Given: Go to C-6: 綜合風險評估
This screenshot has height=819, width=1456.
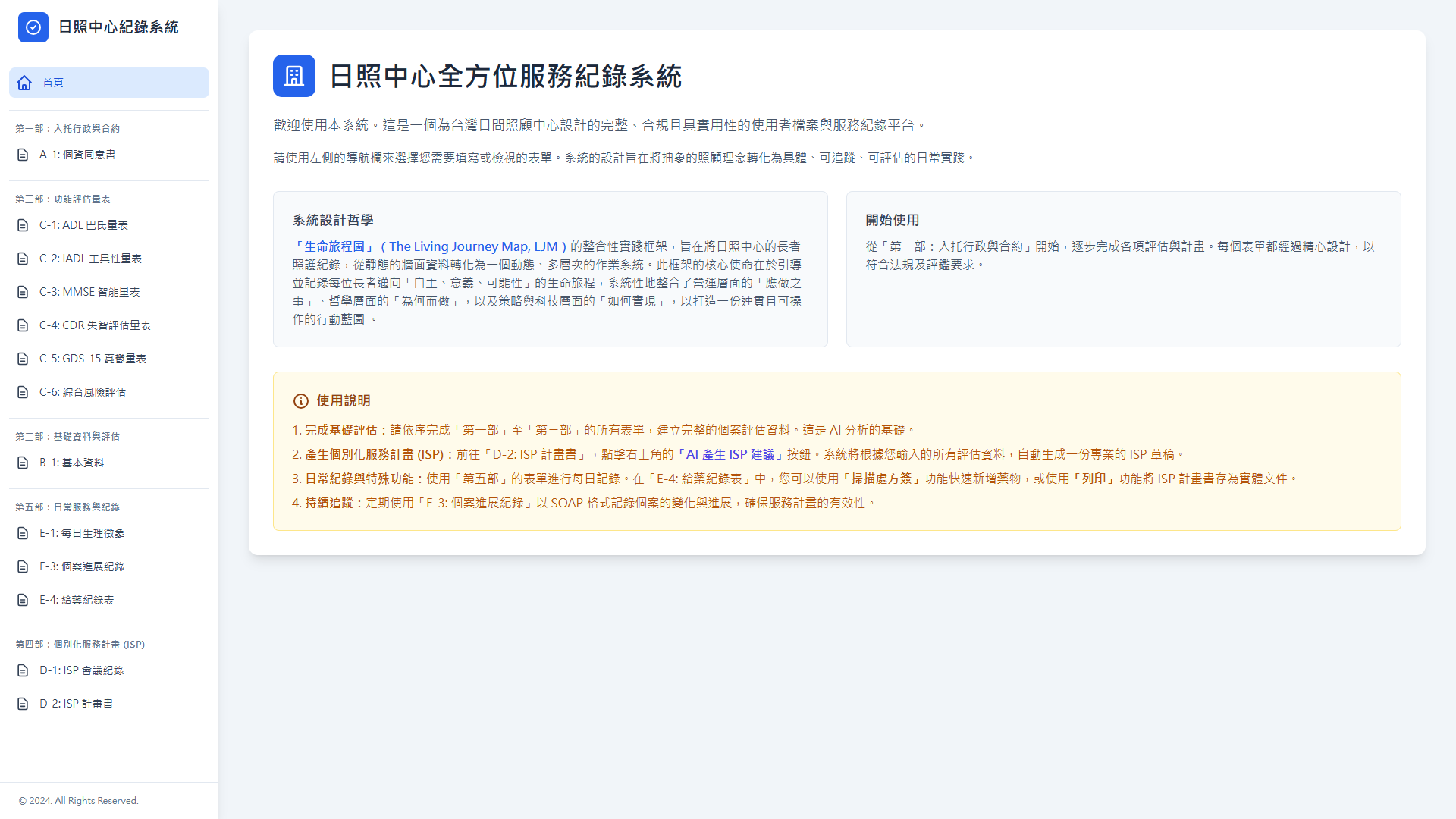Looking at the screenshot, I should (x=83, y=392).
